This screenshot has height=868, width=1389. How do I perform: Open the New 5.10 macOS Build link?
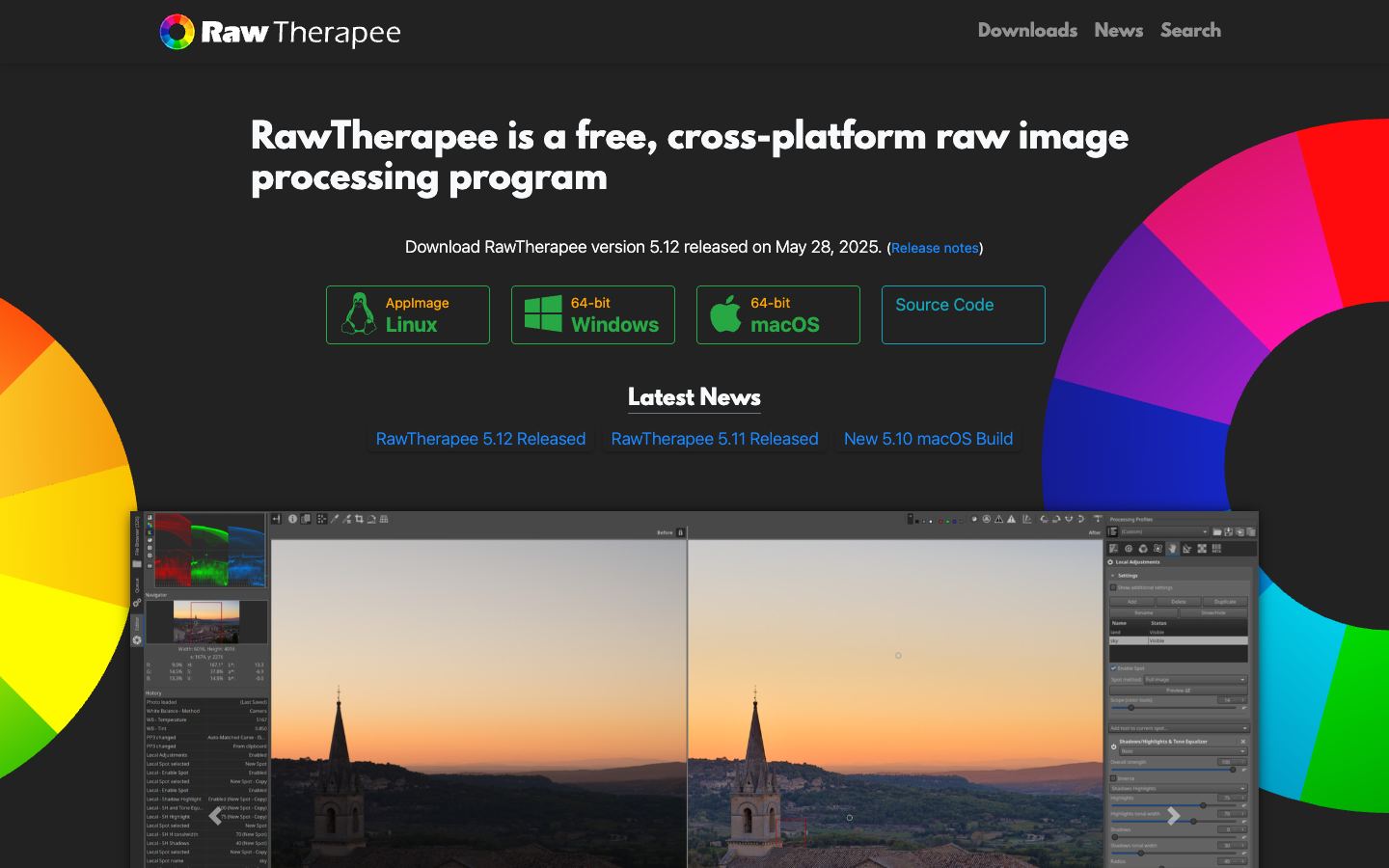tap(928, 439)
